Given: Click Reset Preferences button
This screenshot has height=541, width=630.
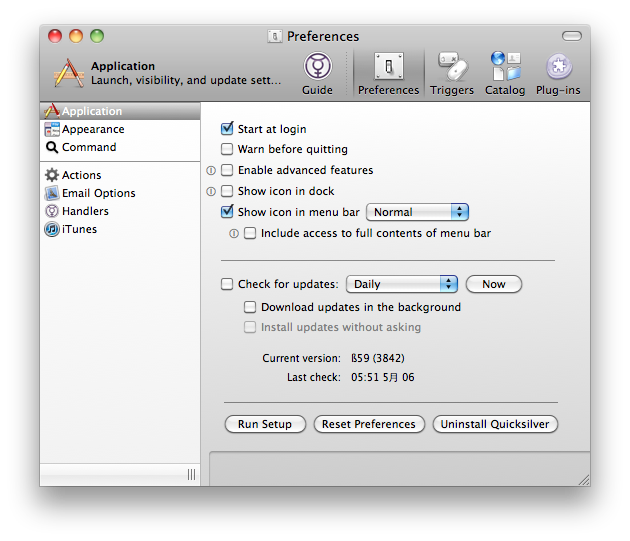Looking at the screenshot, I should point(369,424).
